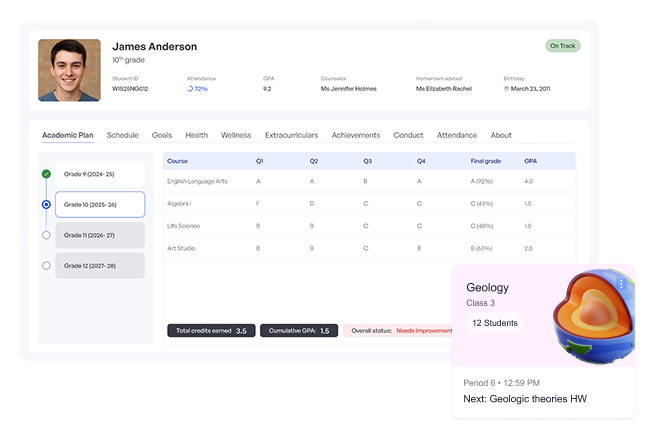Click the Final grade column header
The height and width of the screenshot is (434, 648).
click(486, 161)
